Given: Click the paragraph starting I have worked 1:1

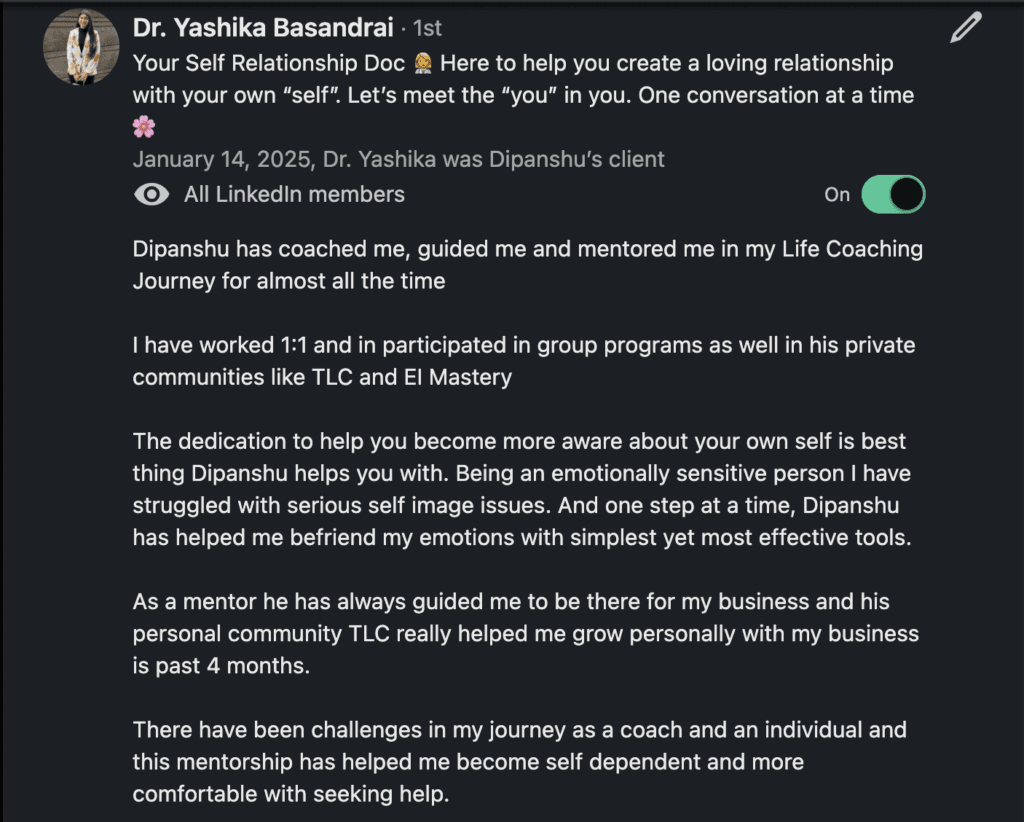Looking at the screenshot, I should tap(523, 361).
